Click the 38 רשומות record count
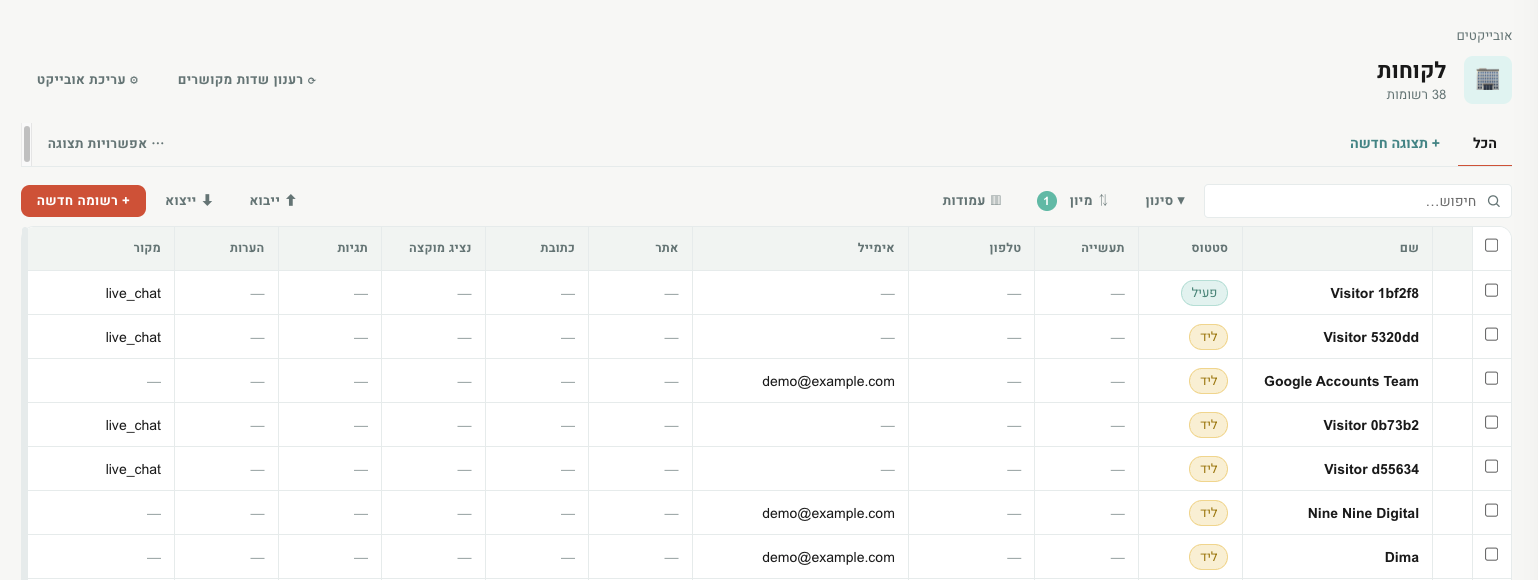Viewport: 1538px width, 580px height. pos(1416,94)
